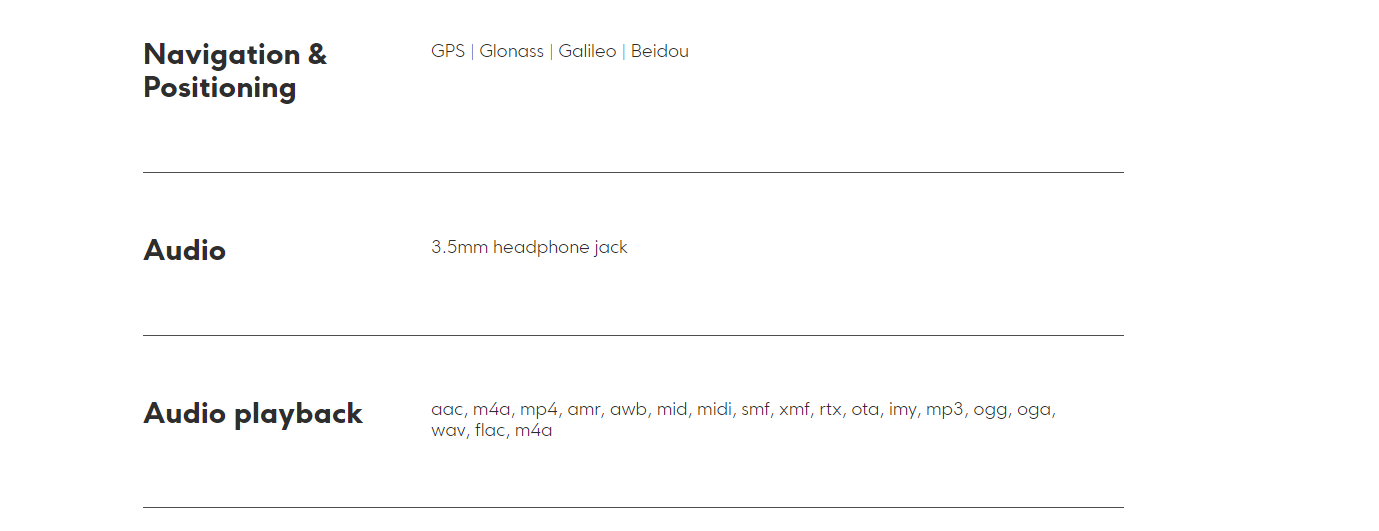Click the mp3 format entry
The image size is (1379, 531).
point(945,410)
